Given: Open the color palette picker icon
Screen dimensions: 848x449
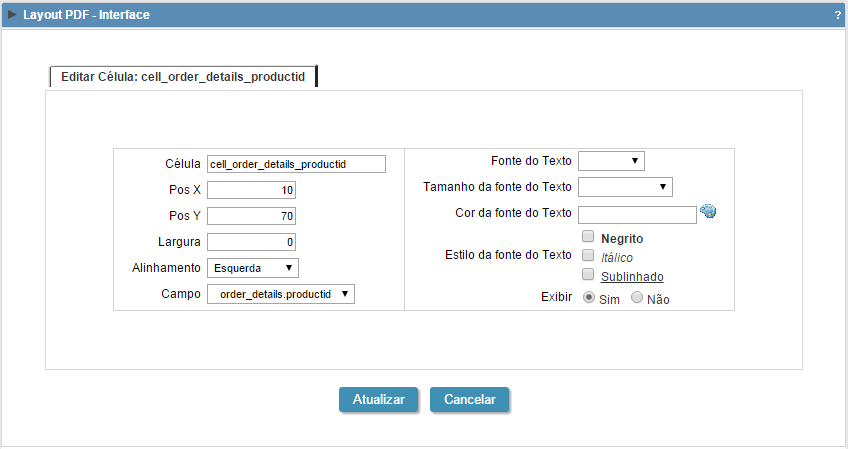Looking at the screenshot, I should click(x=709, y=211).
